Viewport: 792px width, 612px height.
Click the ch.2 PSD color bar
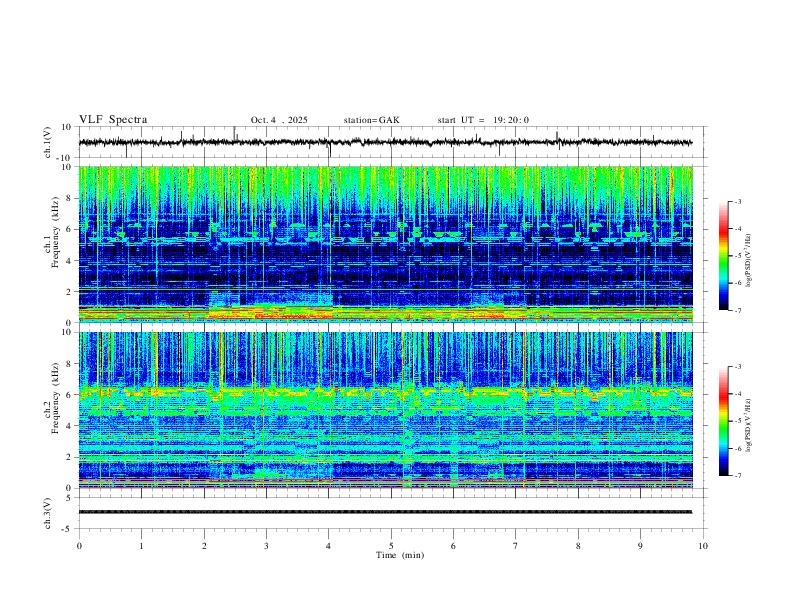click(724, 421)
